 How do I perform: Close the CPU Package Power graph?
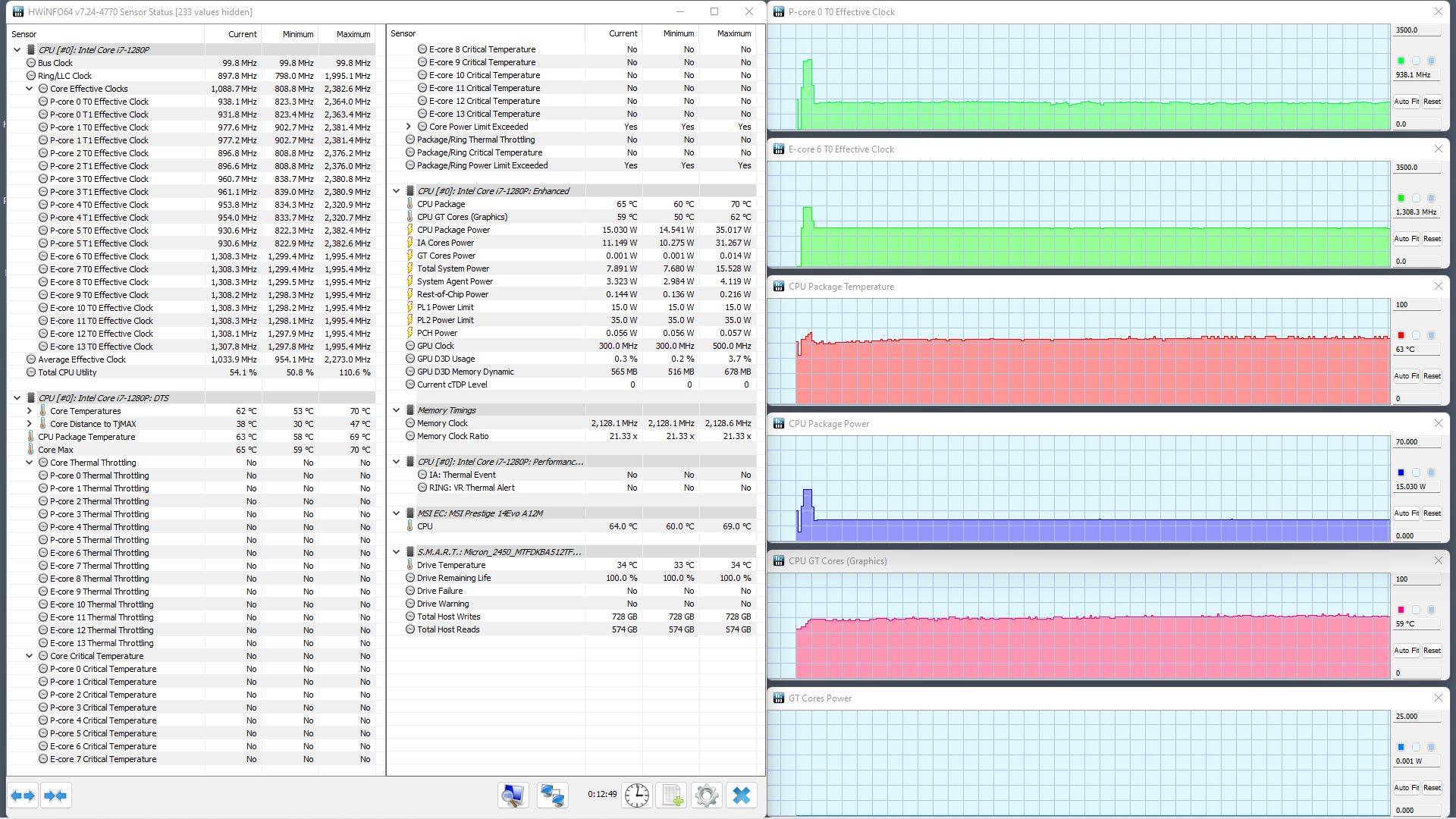coord(1438,423)
